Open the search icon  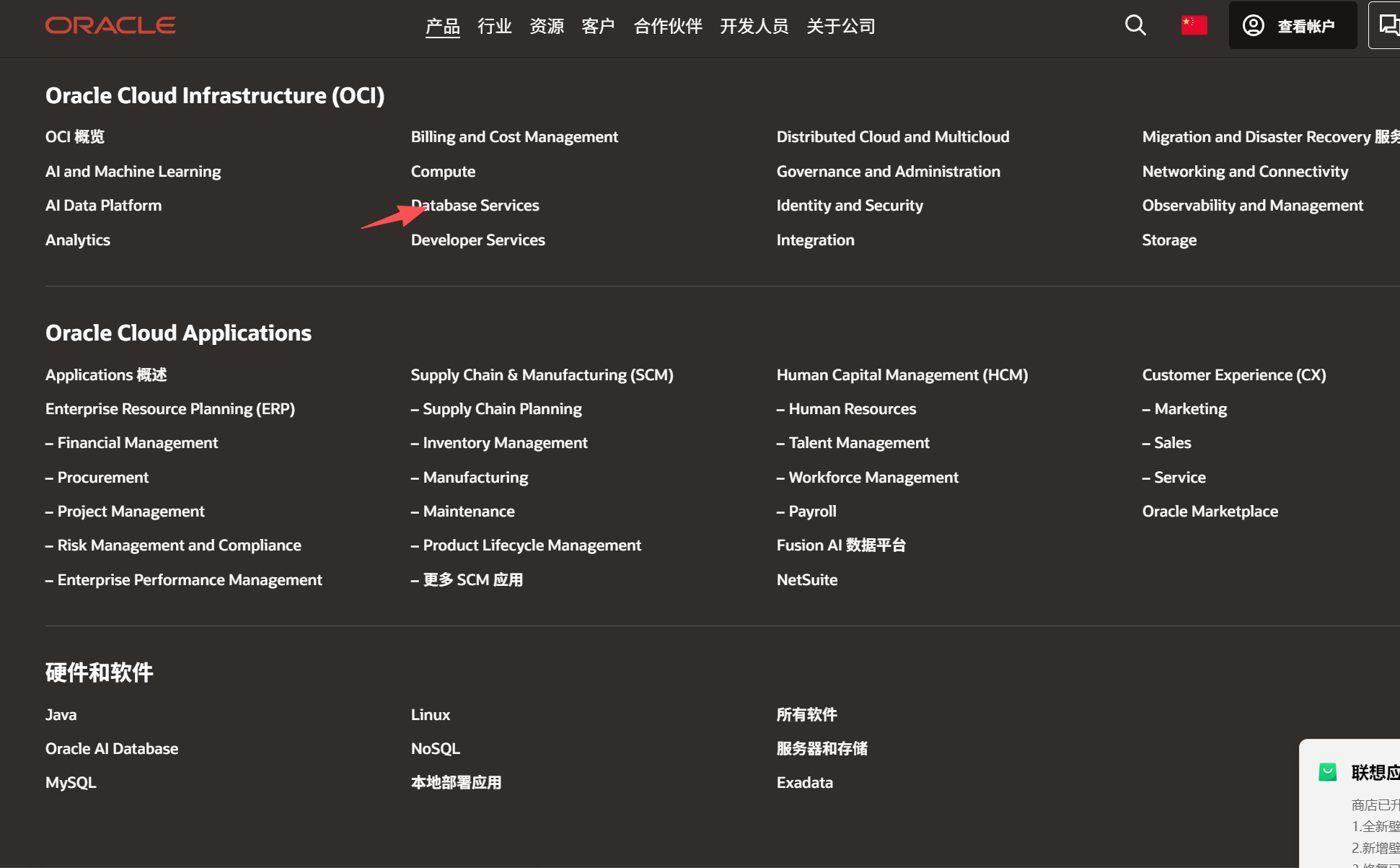[x=1135, y=25]
